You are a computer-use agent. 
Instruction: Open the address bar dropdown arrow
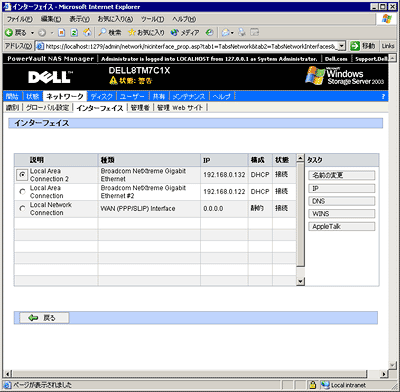(x=342, y=46)
